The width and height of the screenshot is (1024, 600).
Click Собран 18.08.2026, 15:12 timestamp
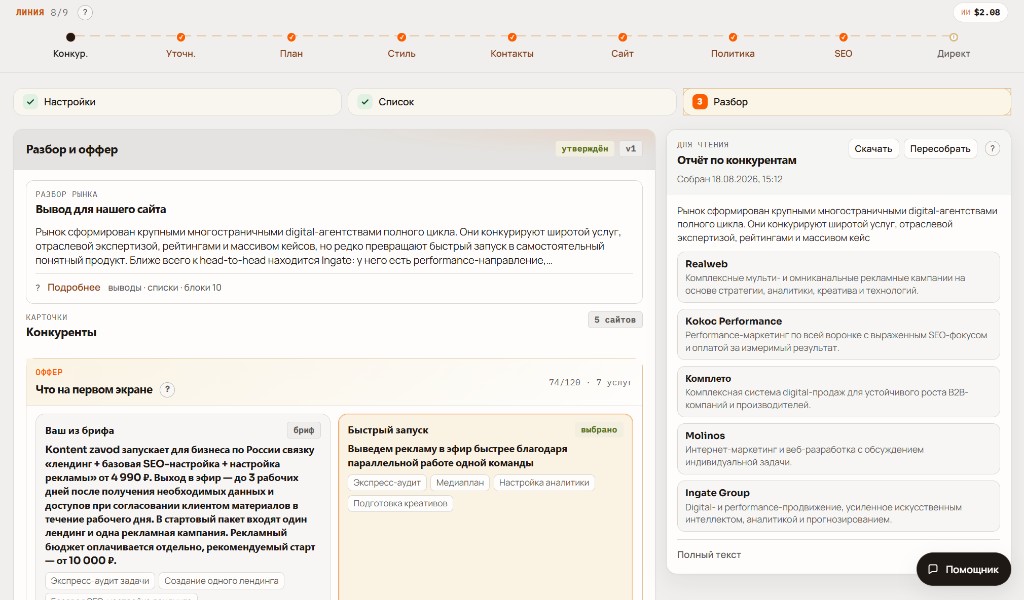(x=729, y=179)
